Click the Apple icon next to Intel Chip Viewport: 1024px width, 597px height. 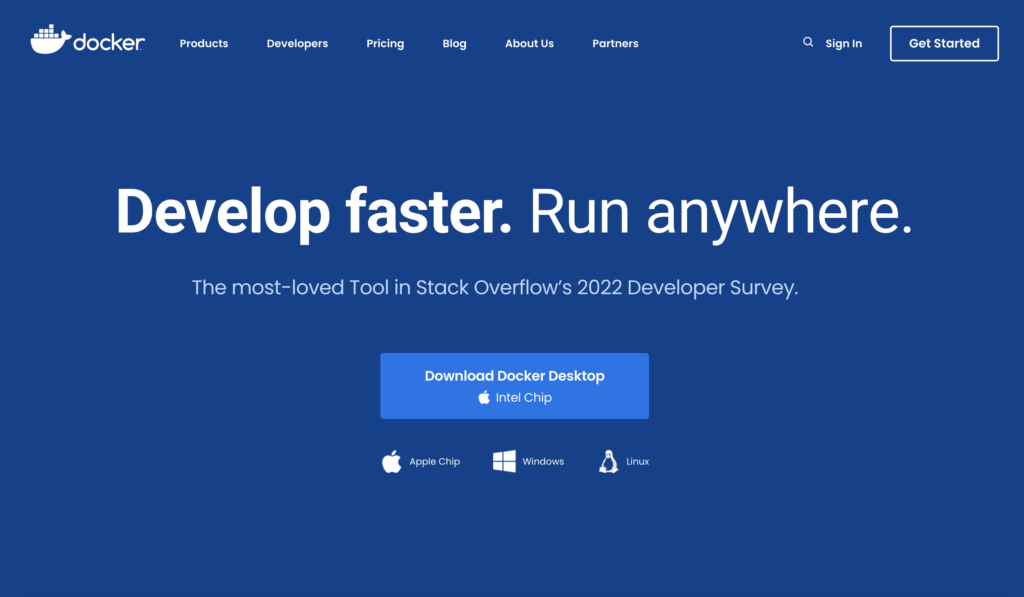pyautogui.click(x=484, y=397)
